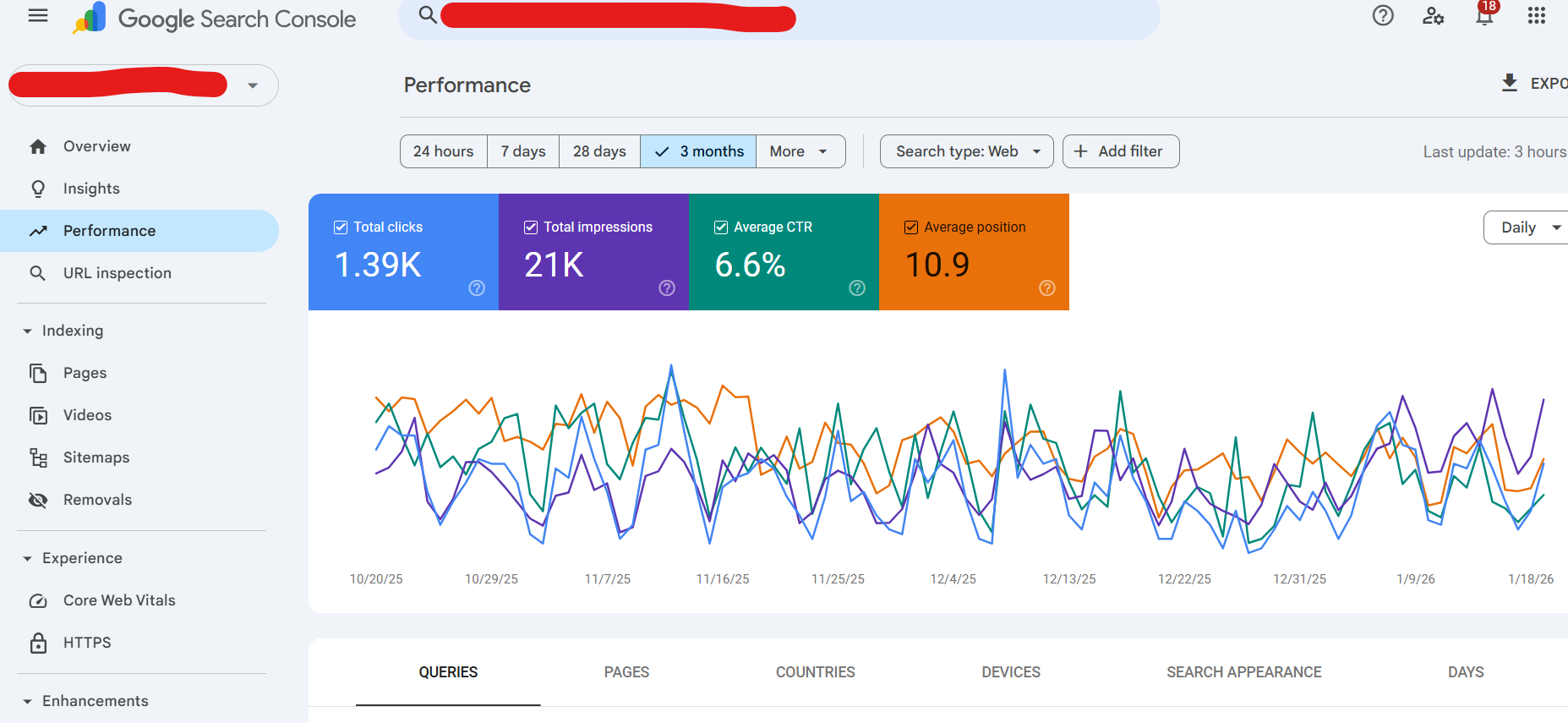Screen dimensions: 1568x723
Task: Open URL inspection in sidebar
Action: coord(117,273)
